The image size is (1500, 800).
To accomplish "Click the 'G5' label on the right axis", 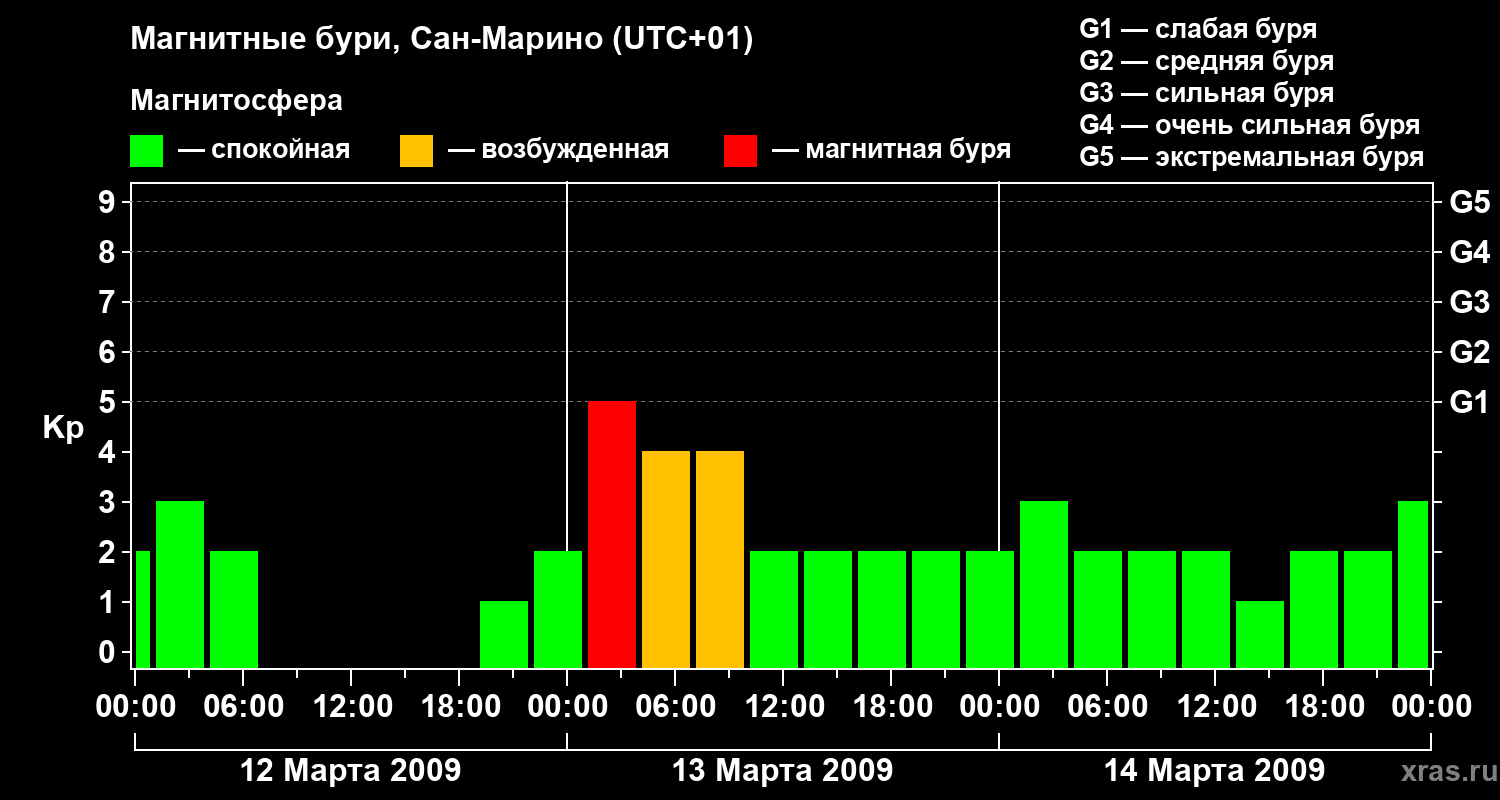I will pos(1469,202).
